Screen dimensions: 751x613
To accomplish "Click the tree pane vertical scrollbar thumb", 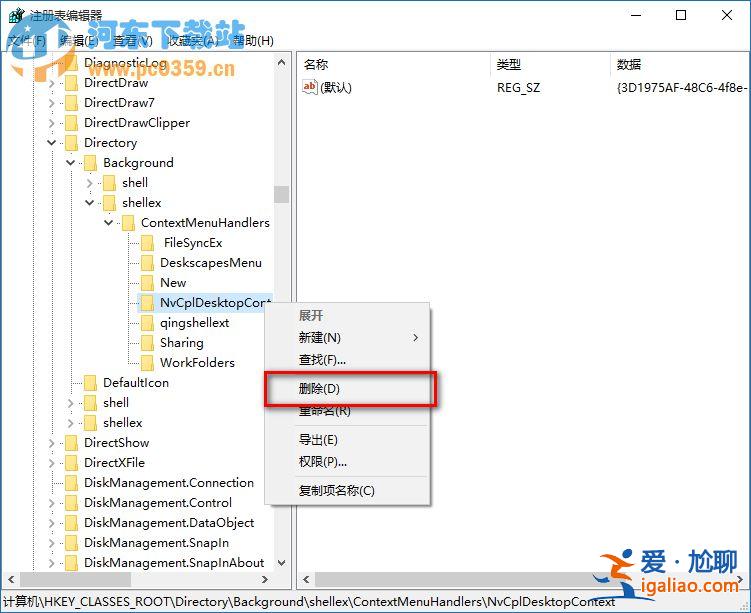I will [282, 194].
